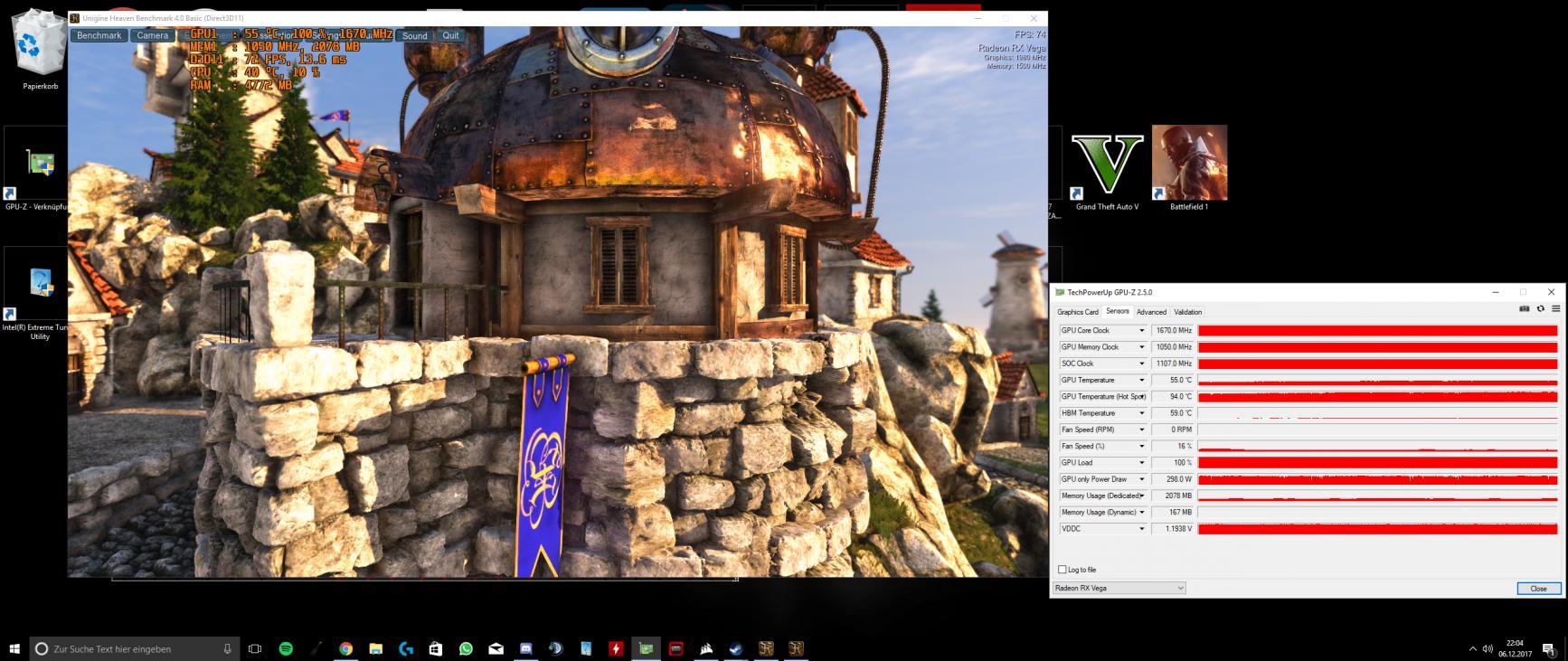
Task: Open the Papierkorb recycle bin icon
Action: [41, 50]
